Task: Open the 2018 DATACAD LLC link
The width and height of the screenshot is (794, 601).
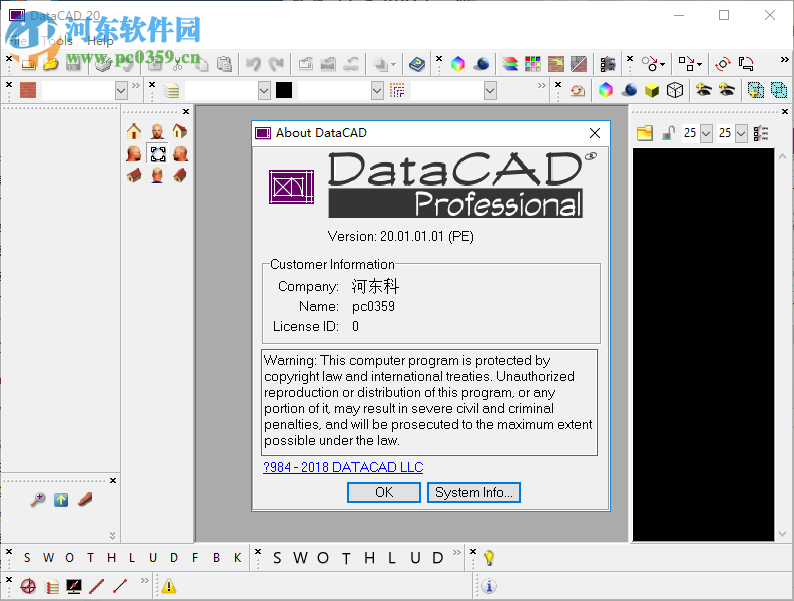Action: click(343, 467)
